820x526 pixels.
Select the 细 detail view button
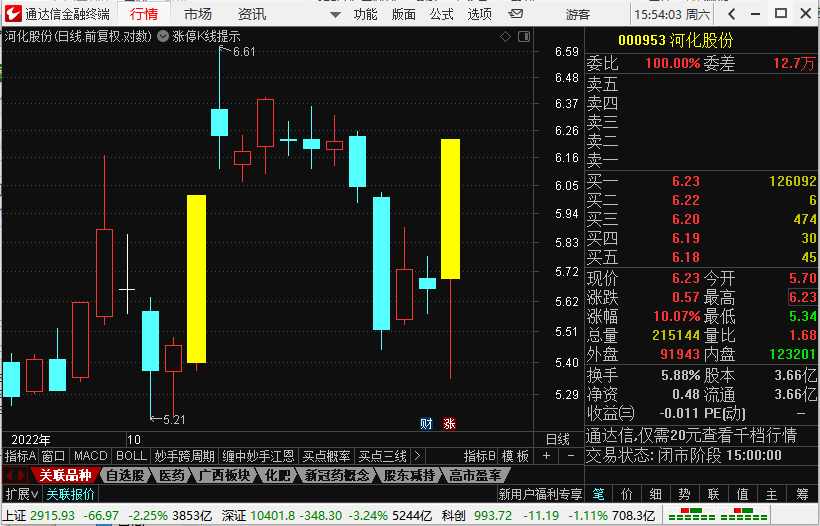click(656, 494)
